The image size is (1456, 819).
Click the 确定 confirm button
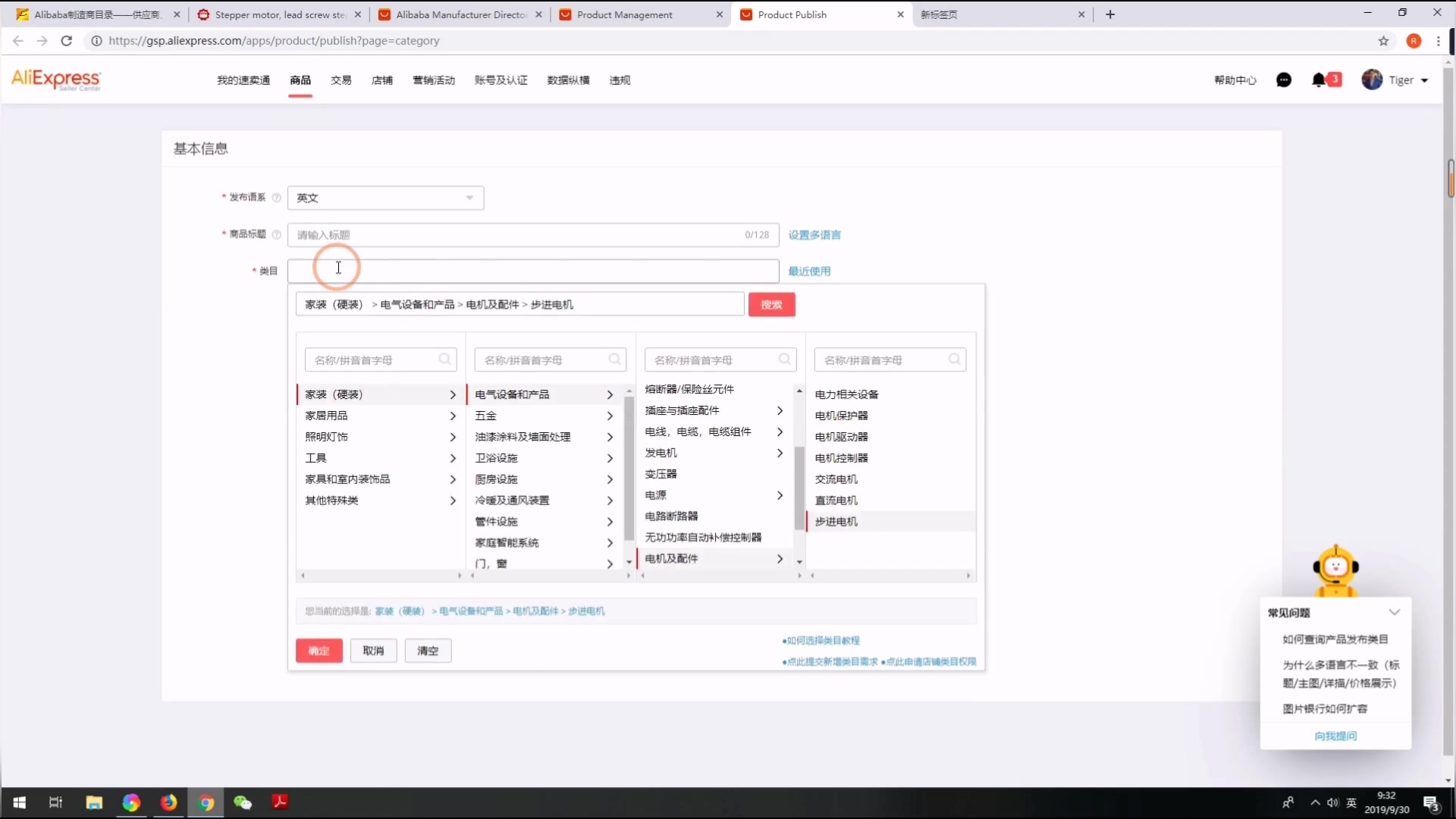pos(319,650)
